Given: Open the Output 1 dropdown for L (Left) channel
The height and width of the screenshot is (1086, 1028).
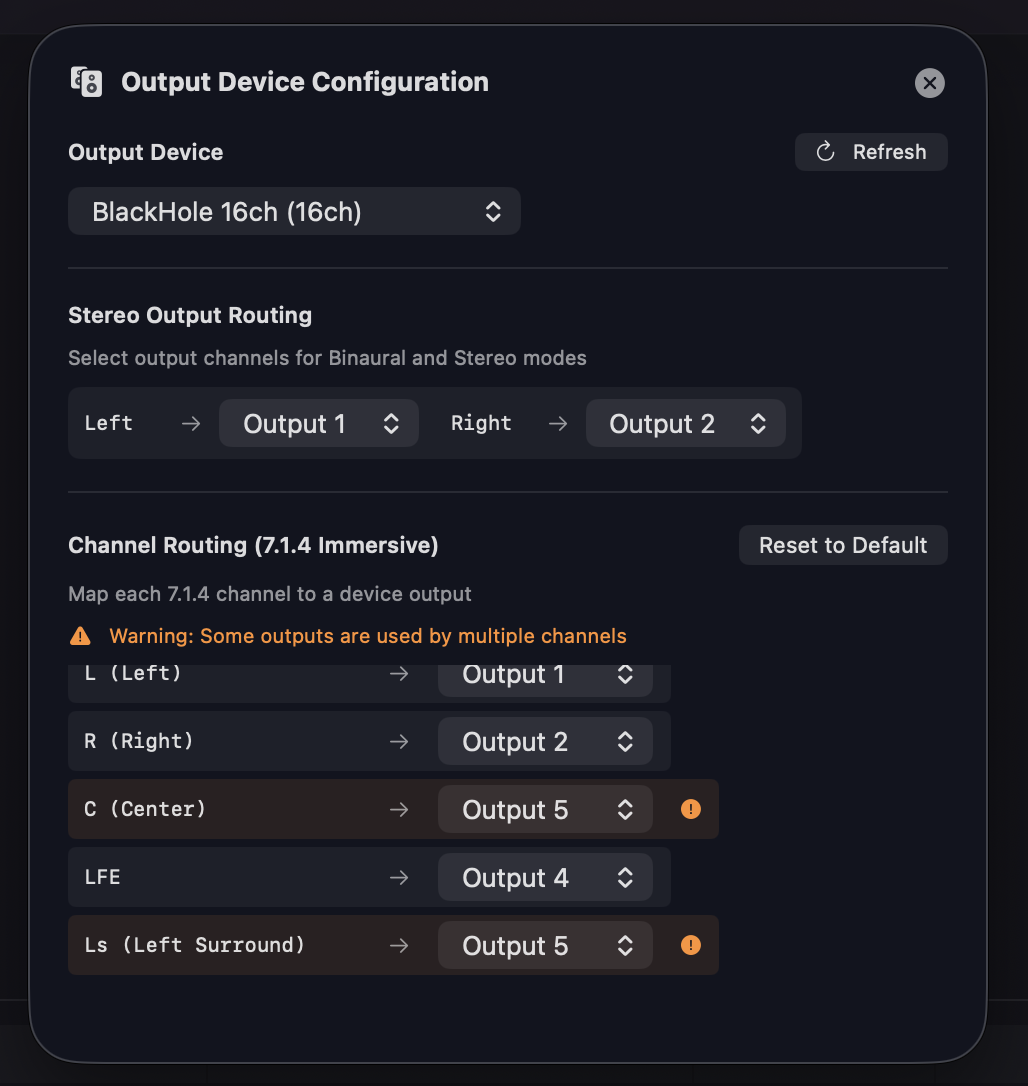Looking at the screenshot, I should click(545, 674).
